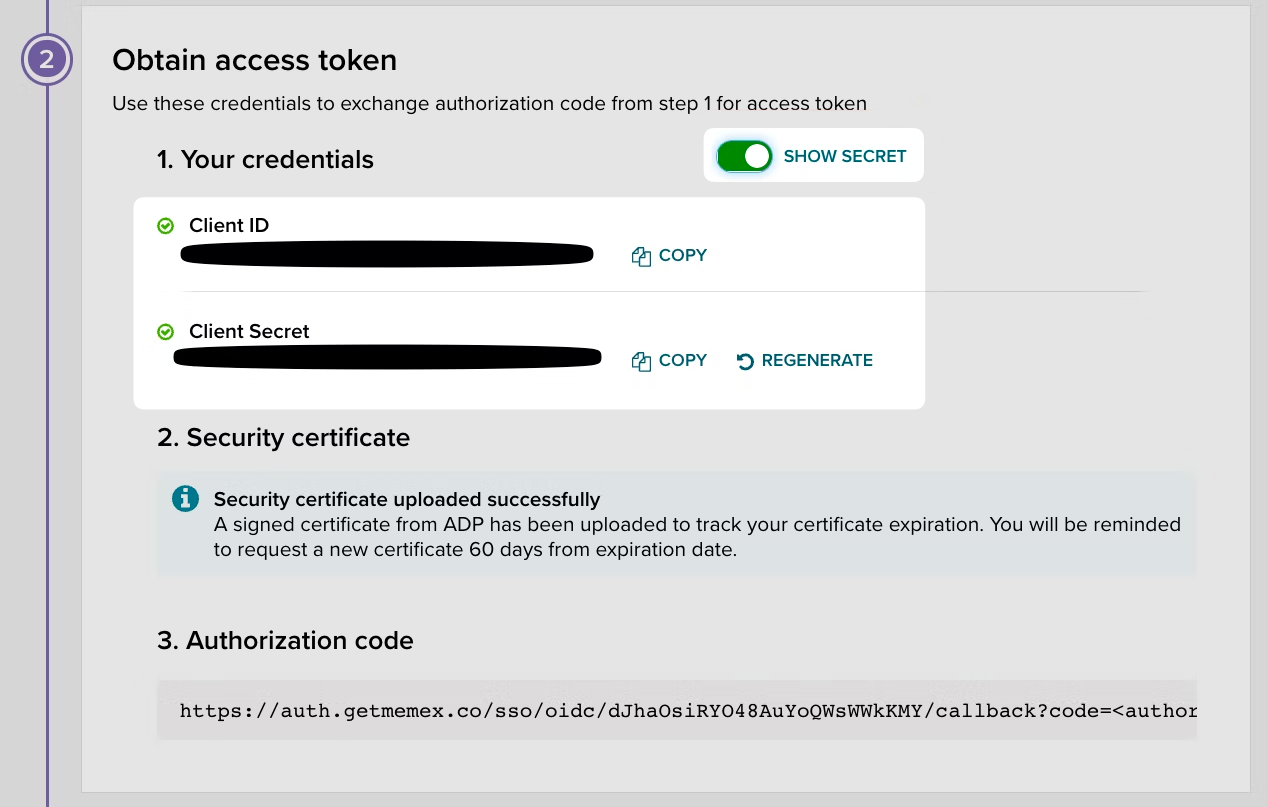Click the green checkmark next to Client Secret
Viewport: 1267px width, 807px height.
pyautogui.click(x=165, y=331)
